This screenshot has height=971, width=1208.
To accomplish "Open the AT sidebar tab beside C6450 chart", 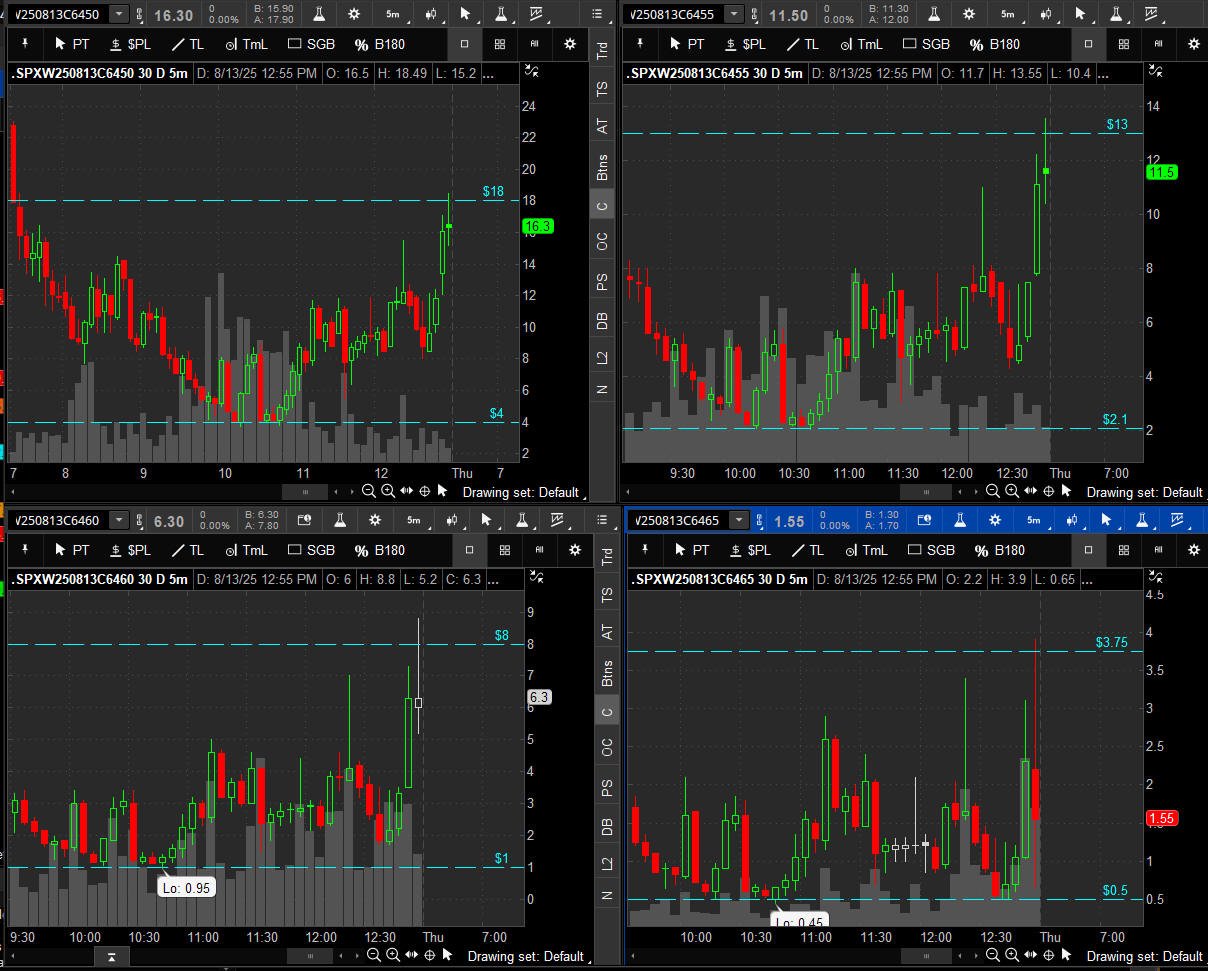I will click(x=602, y=127).
